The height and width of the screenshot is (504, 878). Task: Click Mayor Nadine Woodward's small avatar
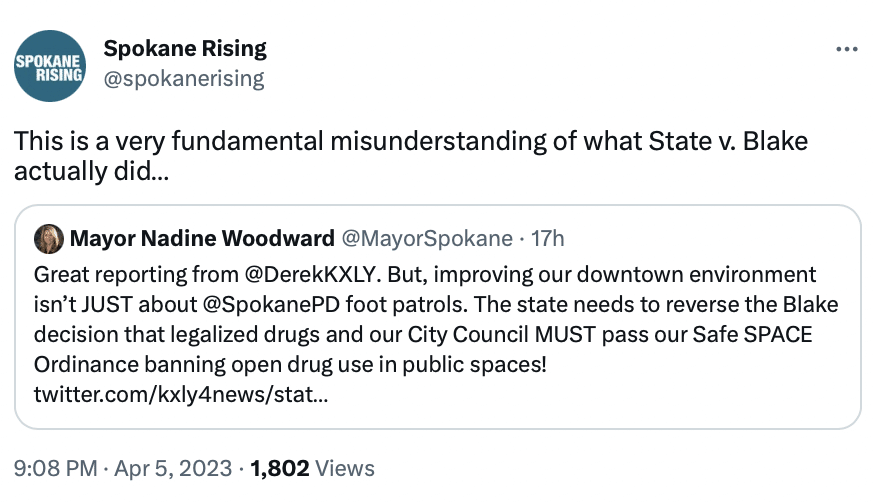(x=49, y=239)
